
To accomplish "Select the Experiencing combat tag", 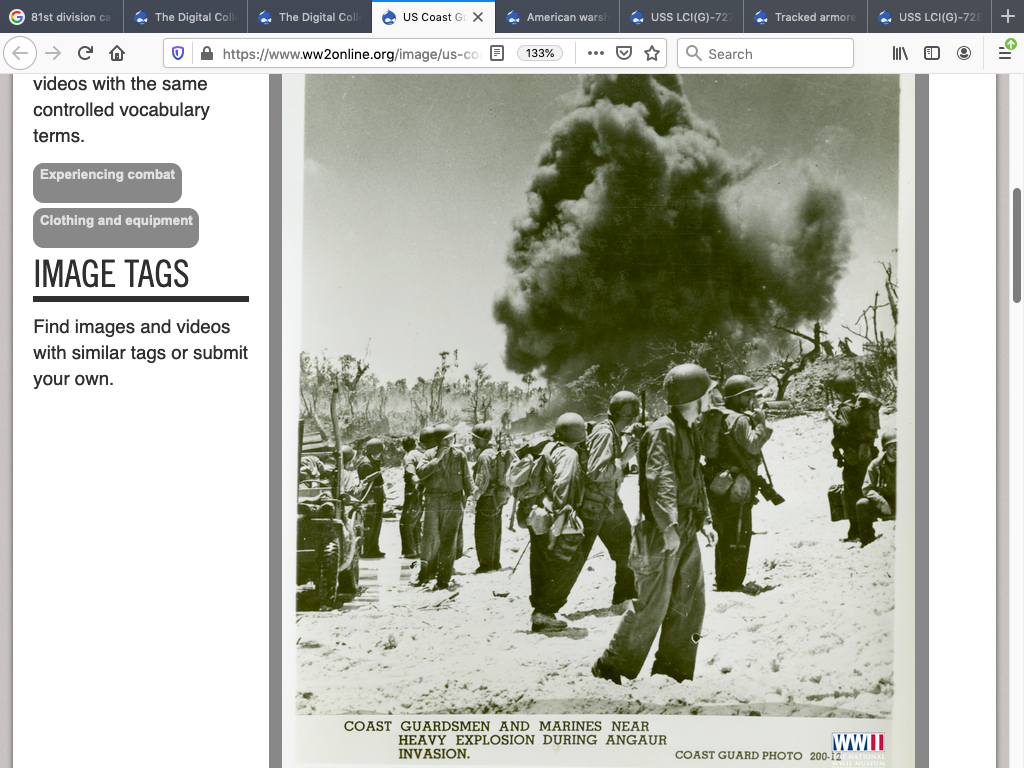I will coord(107,176).
